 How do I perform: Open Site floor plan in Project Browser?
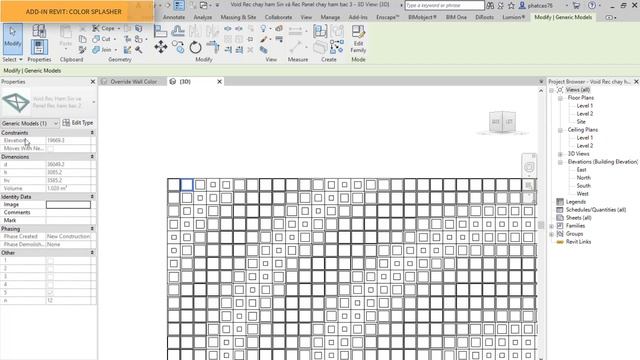coord(581,122)
